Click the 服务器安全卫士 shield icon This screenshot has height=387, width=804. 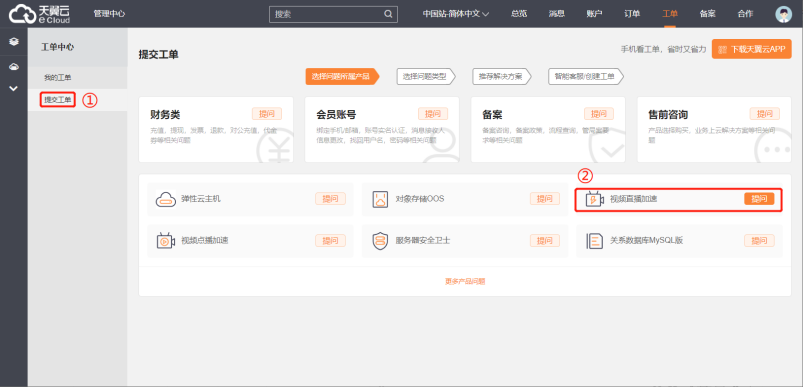[380, 240]
